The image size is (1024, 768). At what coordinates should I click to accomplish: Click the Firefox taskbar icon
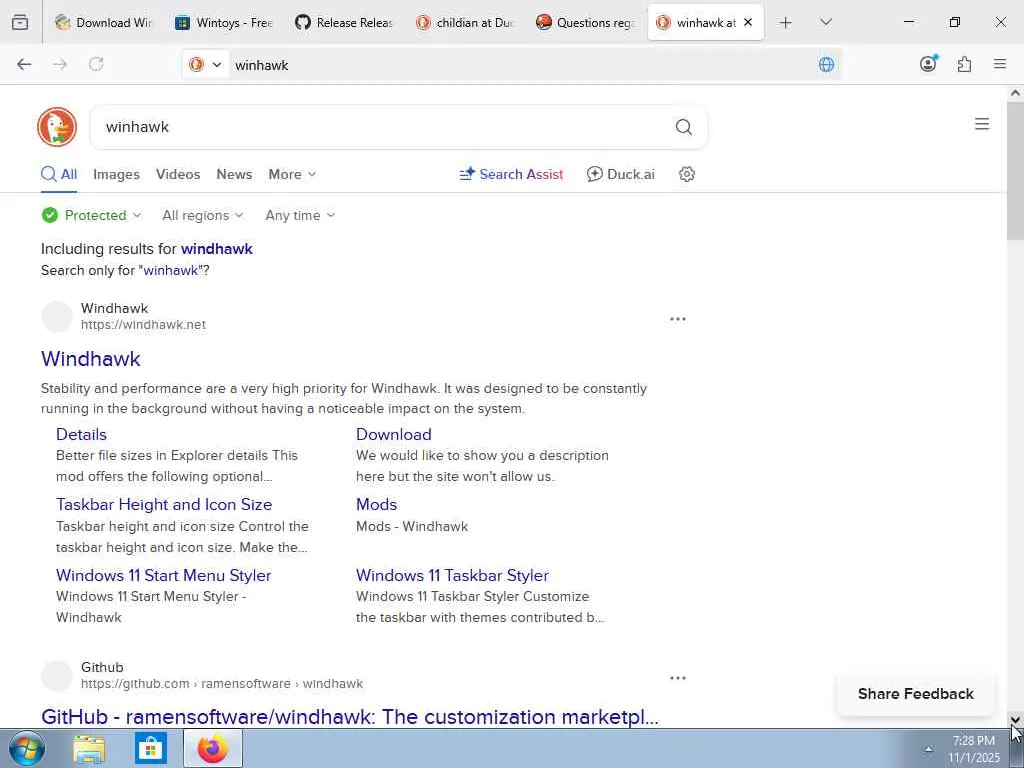(213, 748)
